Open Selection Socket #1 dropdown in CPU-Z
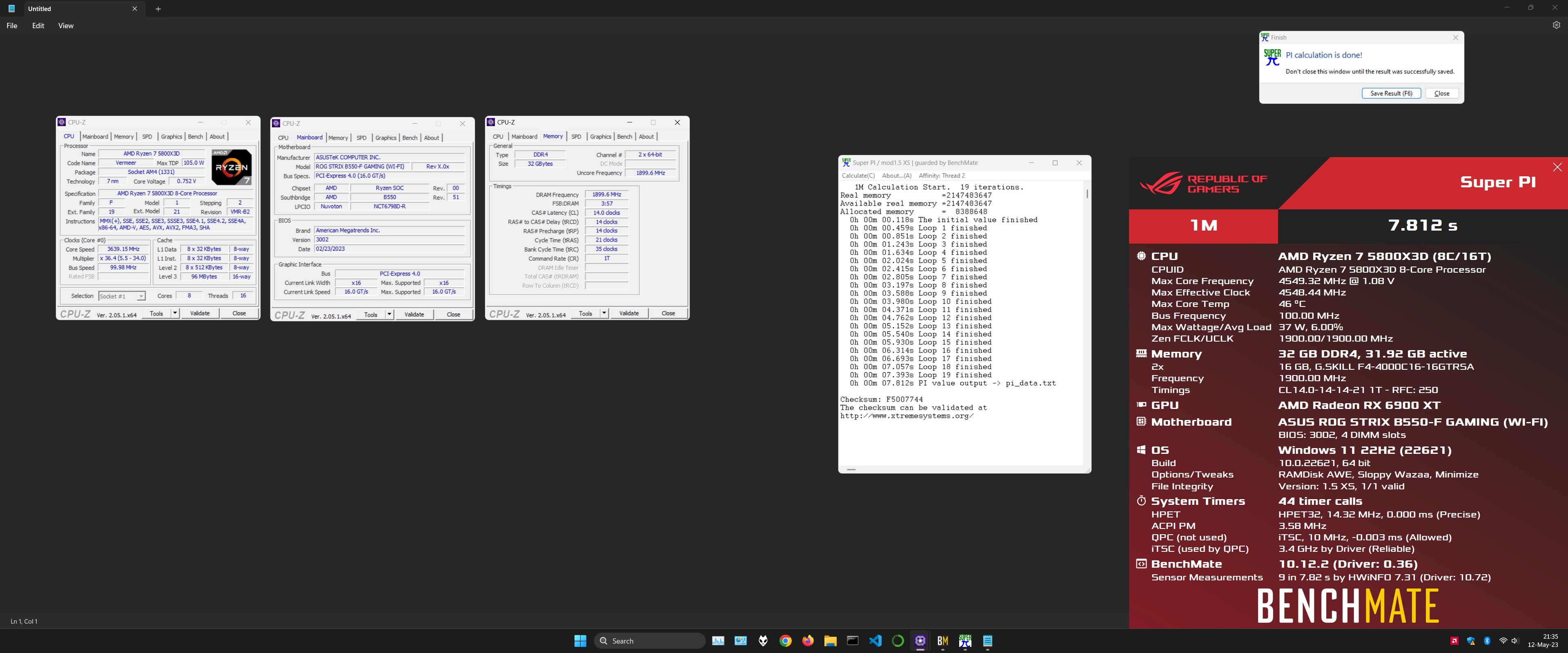 [x=122, y=296]
